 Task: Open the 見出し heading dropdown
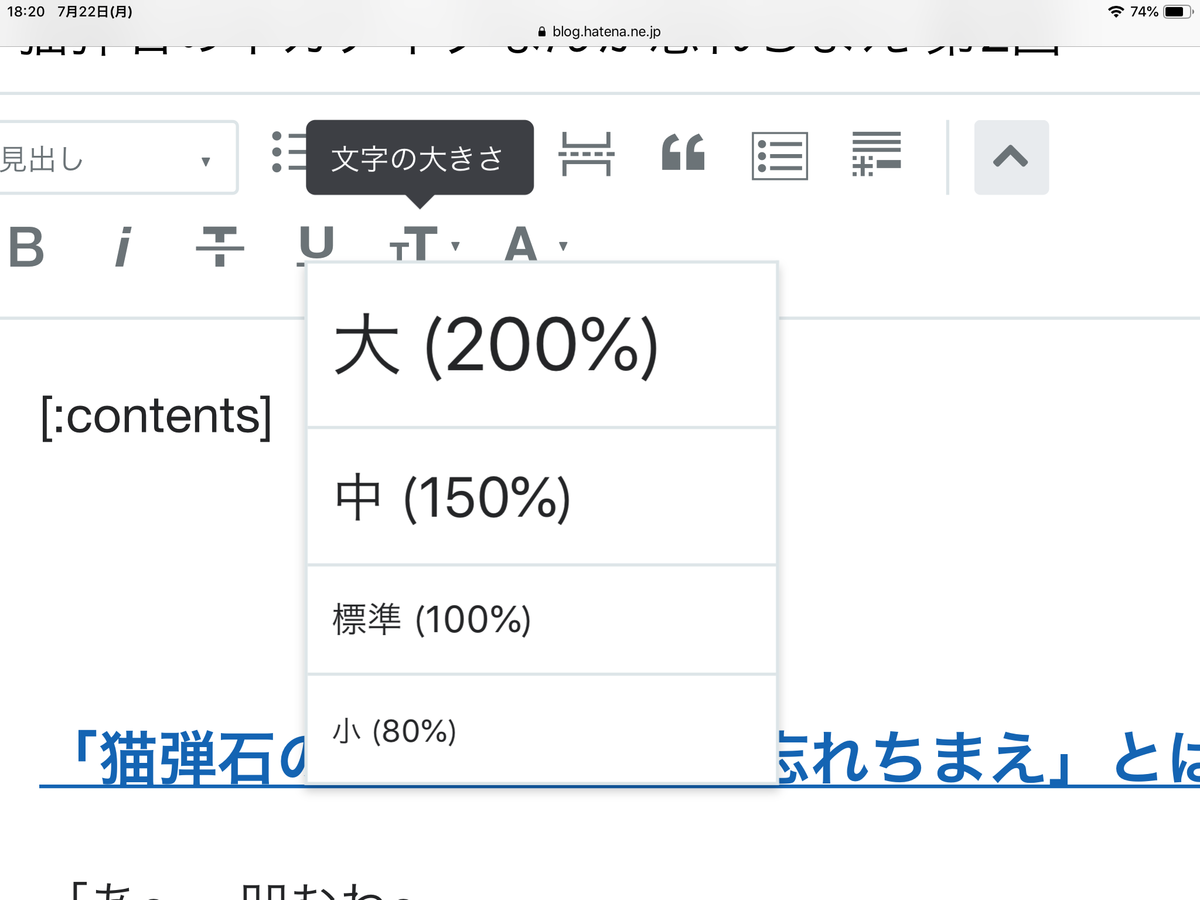pos(119,157)
